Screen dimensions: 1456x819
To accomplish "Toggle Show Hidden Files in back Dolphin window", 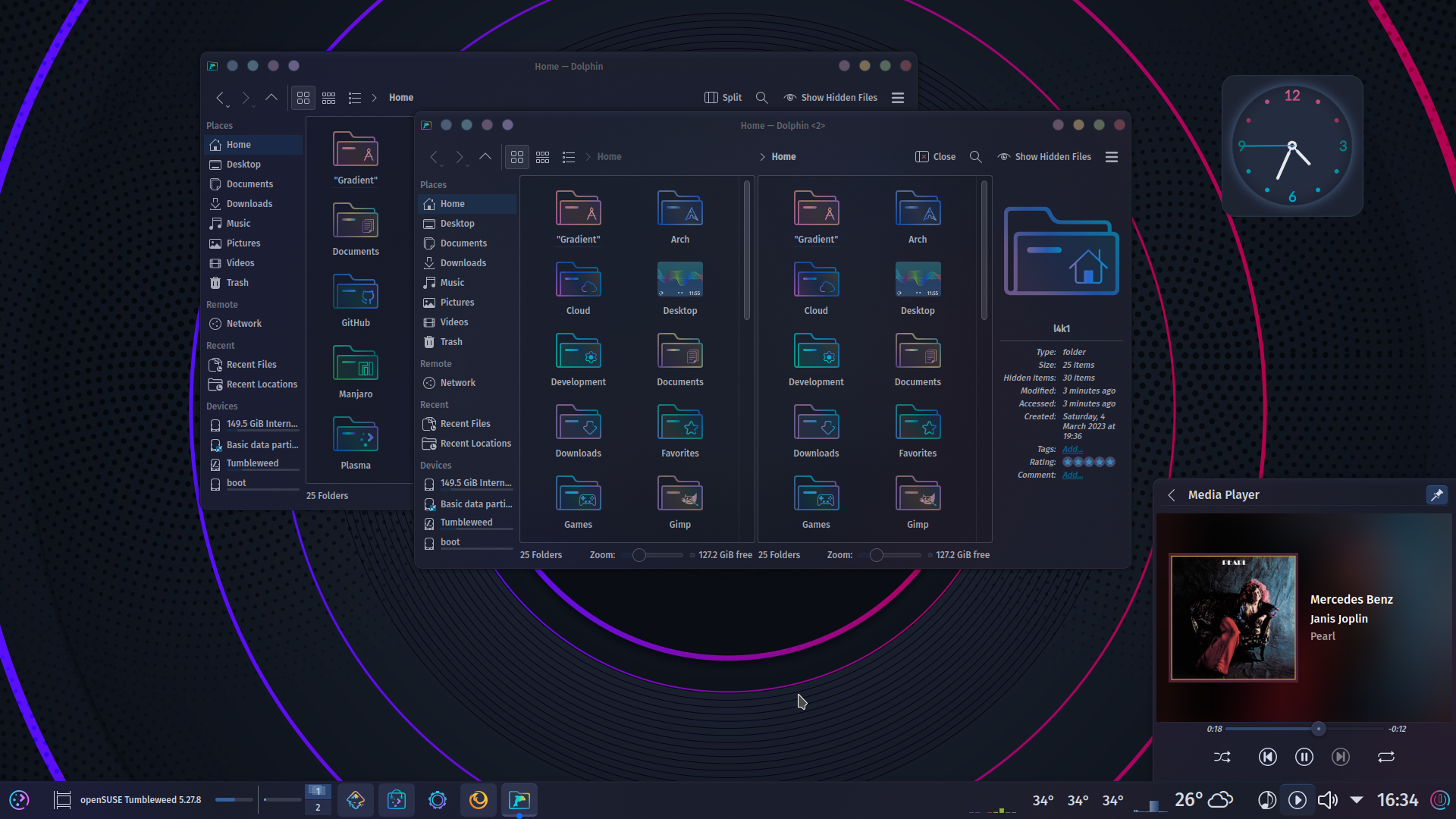I will [830, 98].
